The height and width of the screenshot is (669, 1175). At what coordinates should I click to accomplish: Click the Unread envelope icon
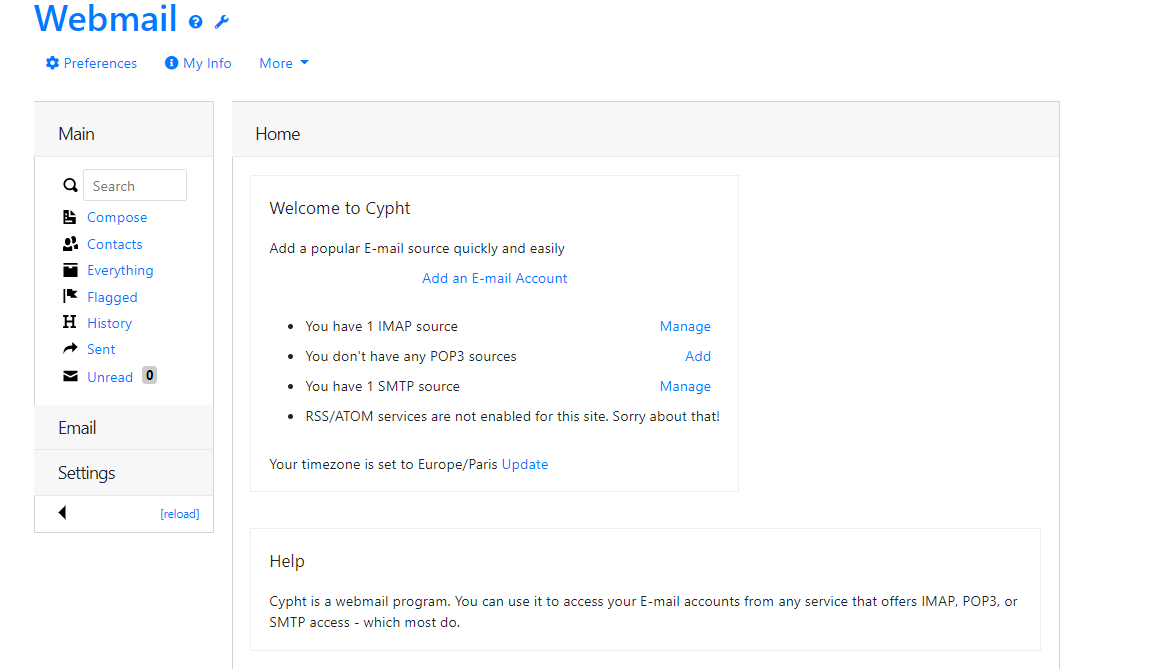tap(70, 376)
